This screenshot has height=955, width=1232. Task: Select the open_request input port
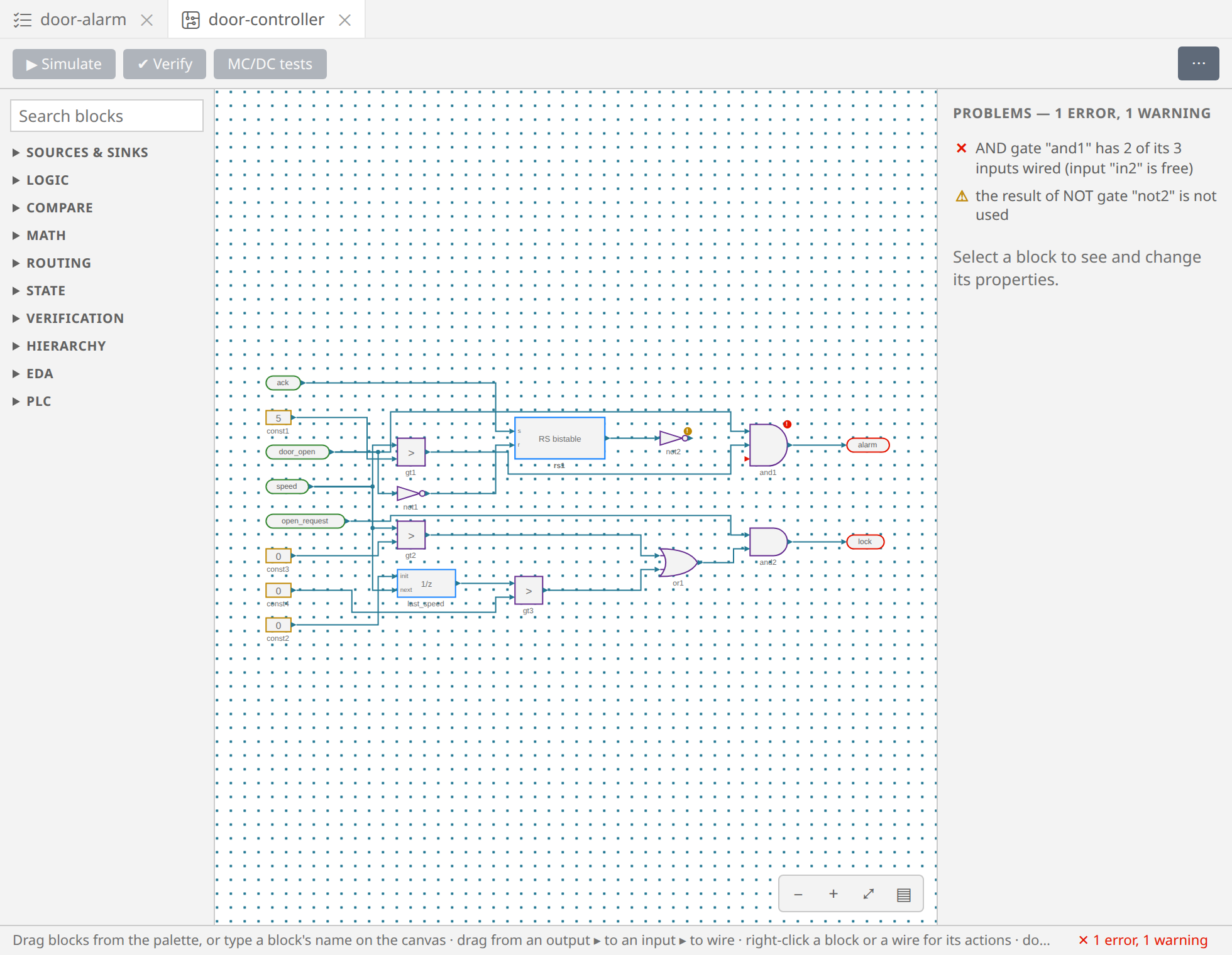[305, 521]
